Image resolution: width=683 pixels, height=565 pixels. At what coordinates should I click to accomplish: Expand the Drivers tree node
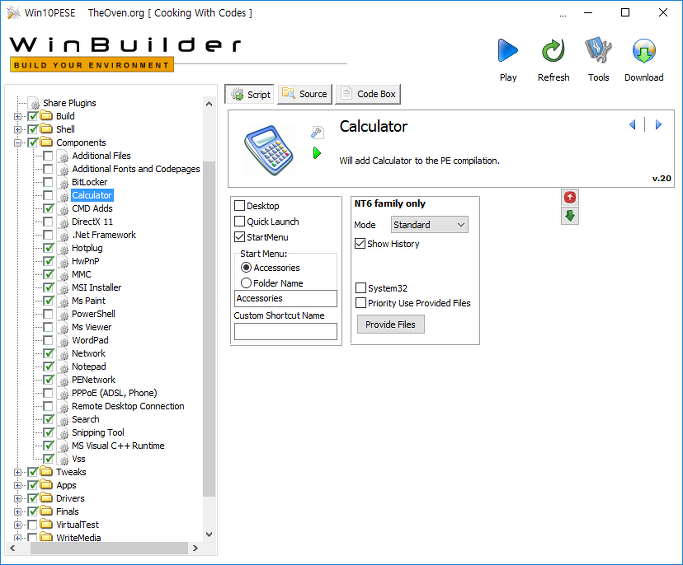[x=18, y=498]
